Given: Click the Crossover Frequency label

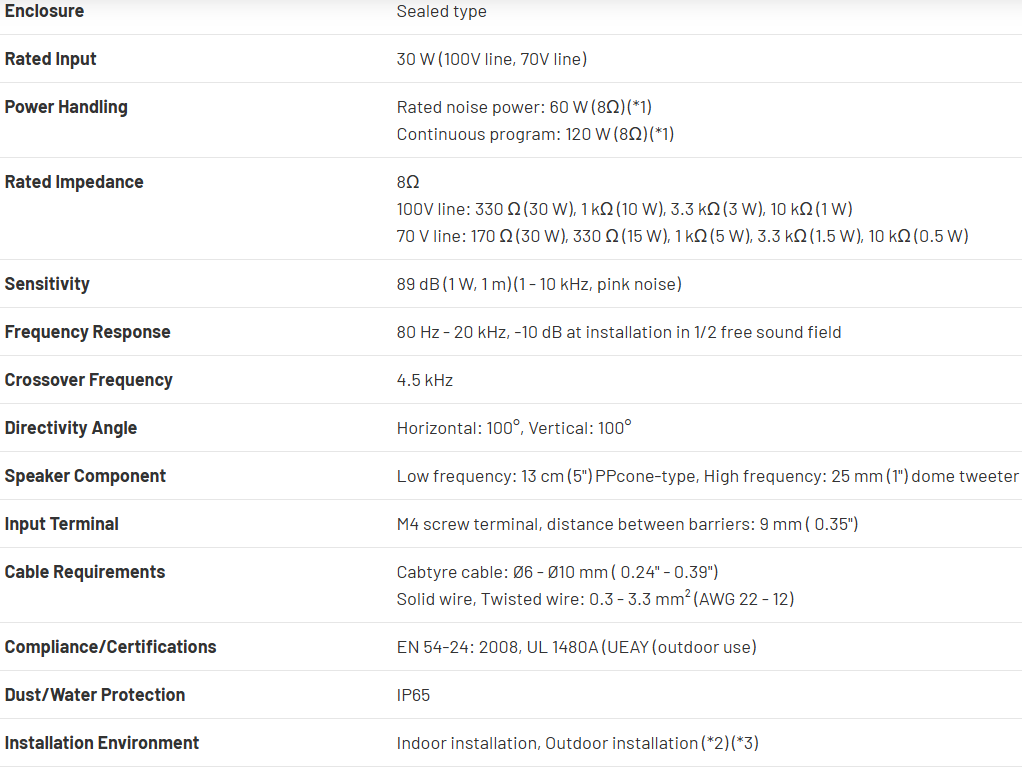Looking at the screenshot, I should coord(88,380).
